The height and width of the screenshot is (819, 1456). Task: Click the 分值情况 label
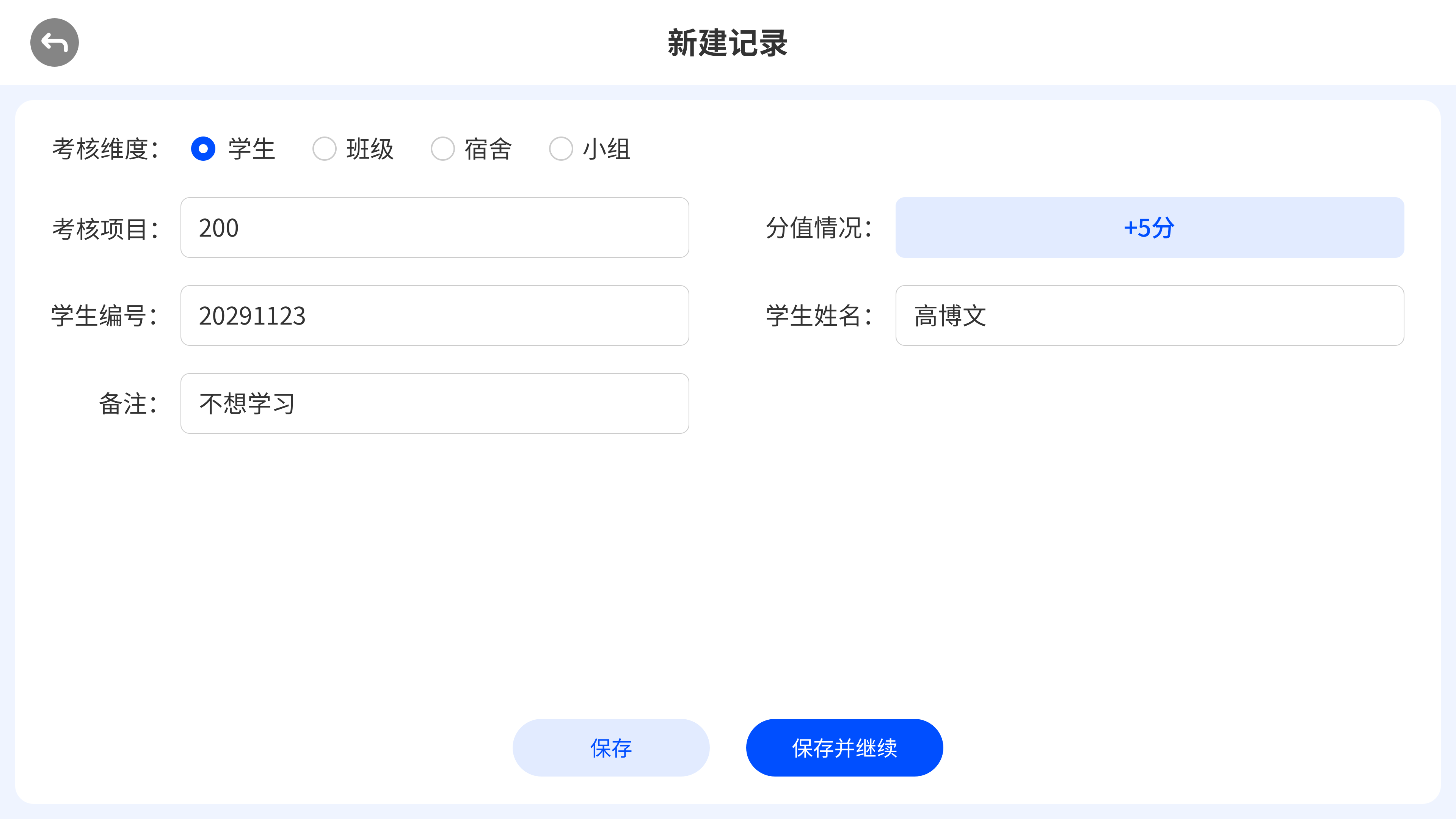tap(819, 228)
